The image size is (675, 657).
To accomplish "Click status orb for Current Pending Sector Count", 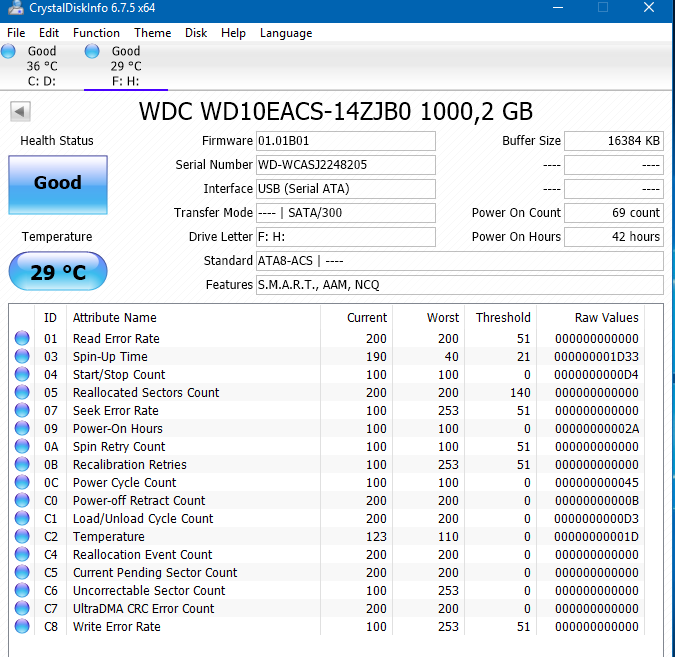I will pos(22,572).
